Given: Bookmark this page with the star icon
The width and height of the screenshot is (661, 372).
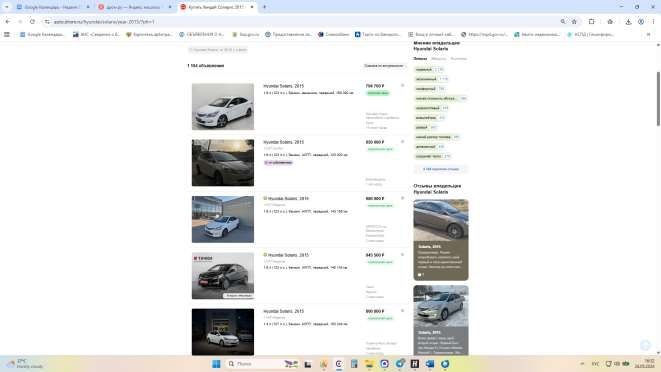Looking at the screenshot, I should (574, 22).
